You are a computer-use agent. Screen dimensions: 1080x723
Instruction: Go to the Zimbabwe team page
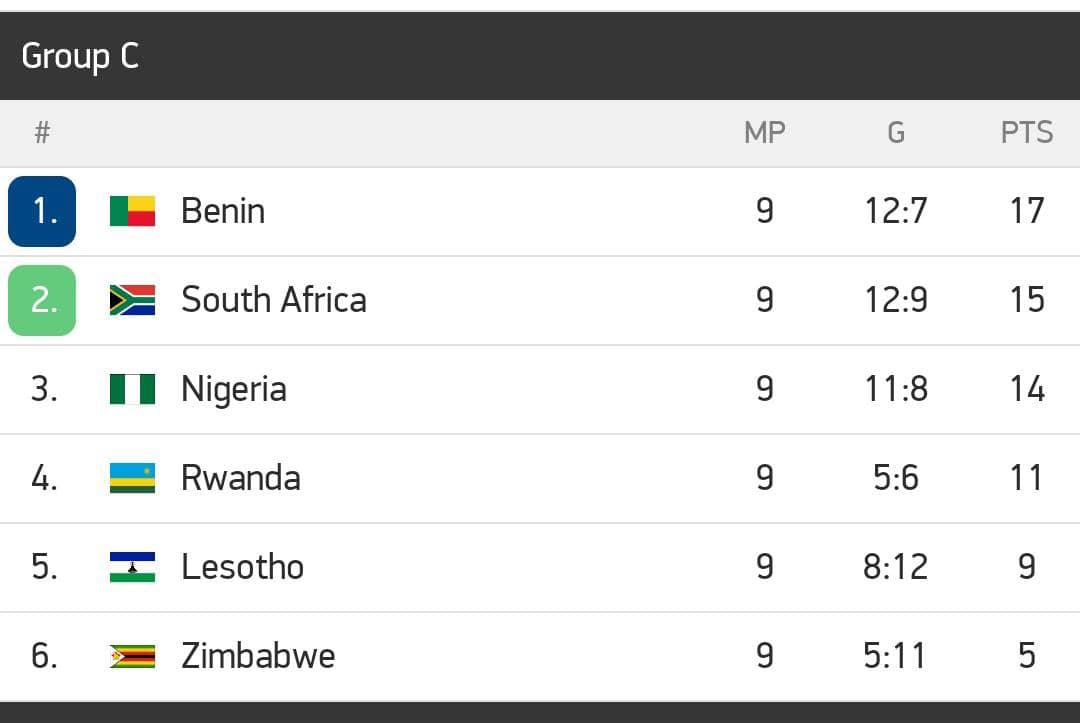pyautogui.click(x=258, y=656)
